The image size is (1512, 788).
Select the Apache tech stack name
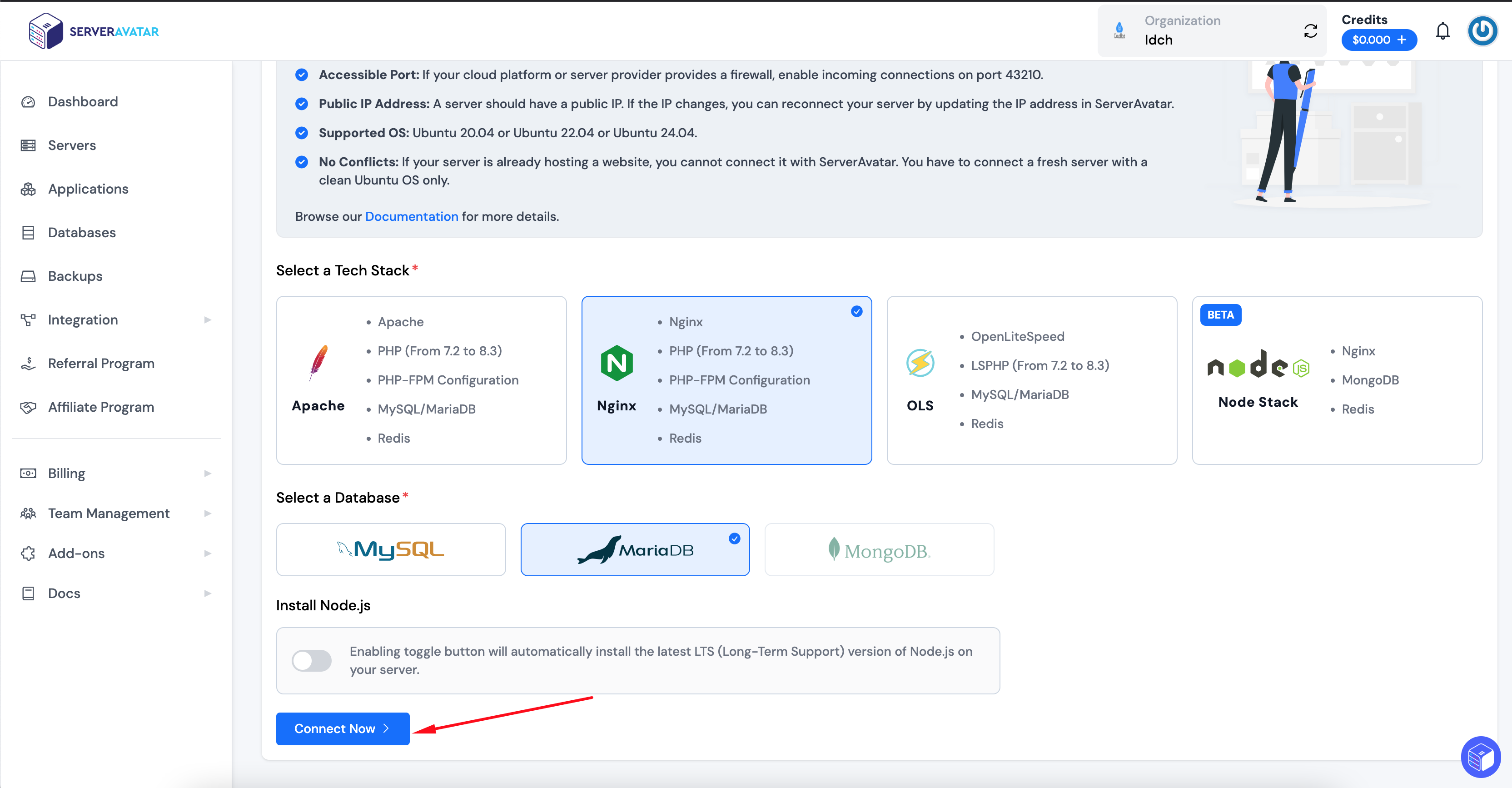[x=318, y=406]
